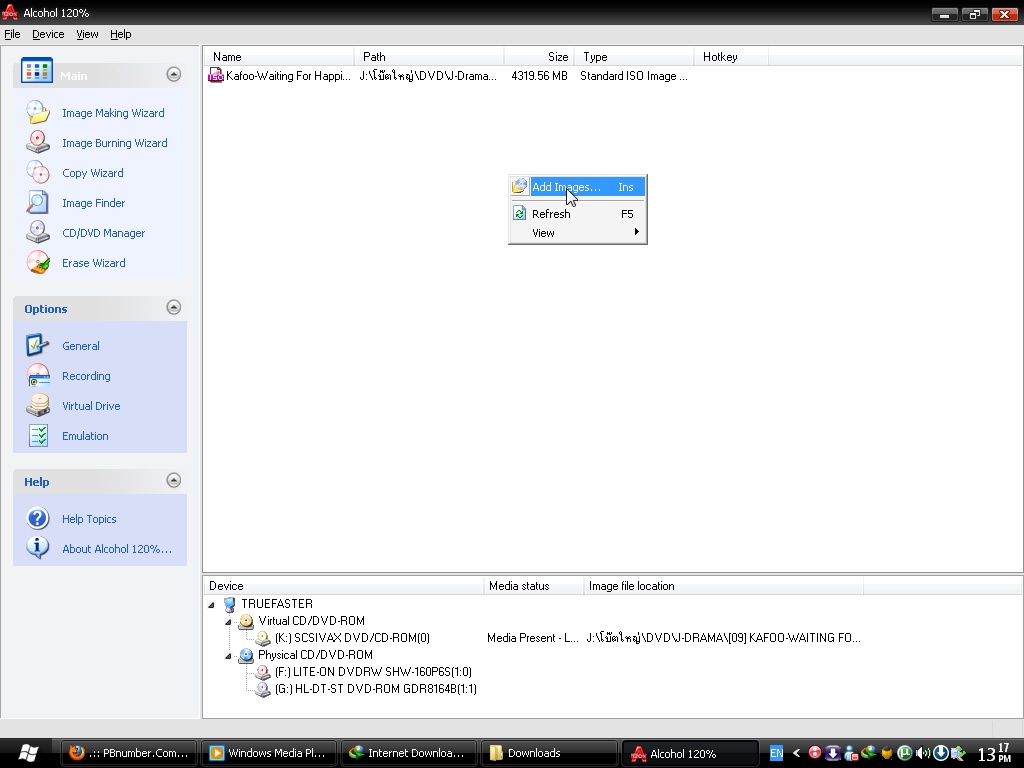Click the (F:) LITE-ON drive icon
Image resolution: width=1024 pixels, height=768 pixels.
click(x=263, y=672)
